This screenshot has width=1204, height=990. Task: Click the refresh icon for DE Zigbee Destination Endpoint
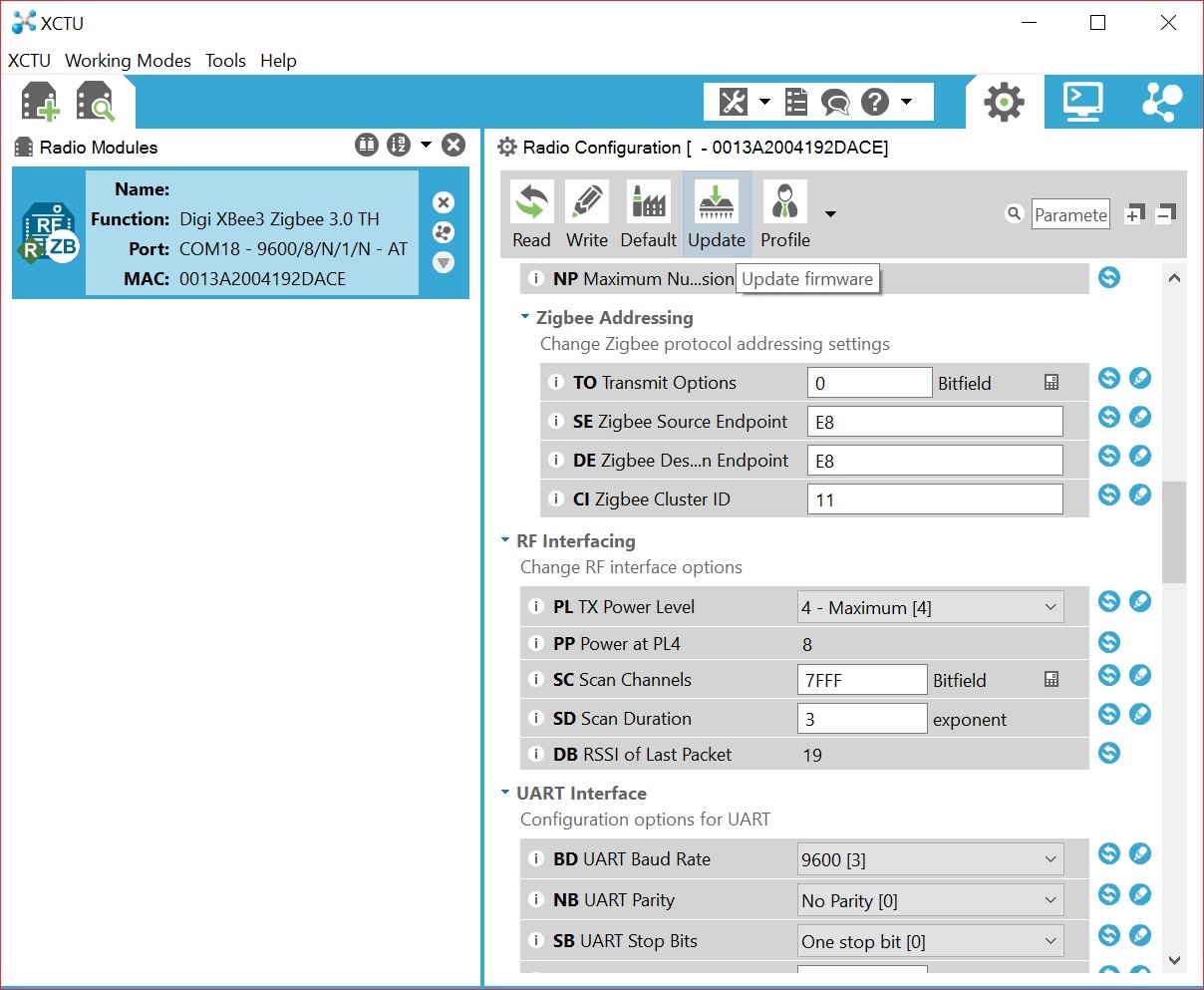click(x=1109, y=456)
